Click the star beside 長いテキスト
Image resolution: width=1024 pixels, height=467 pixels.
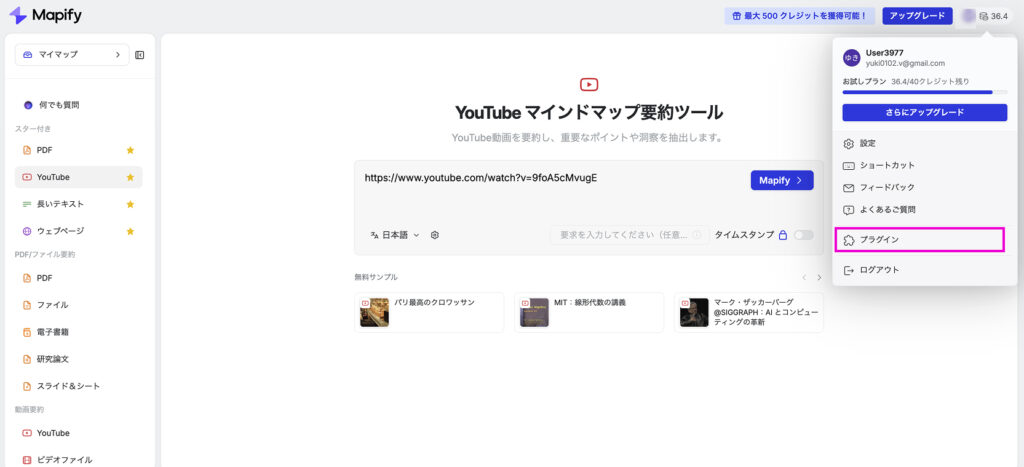pos(130,204)
